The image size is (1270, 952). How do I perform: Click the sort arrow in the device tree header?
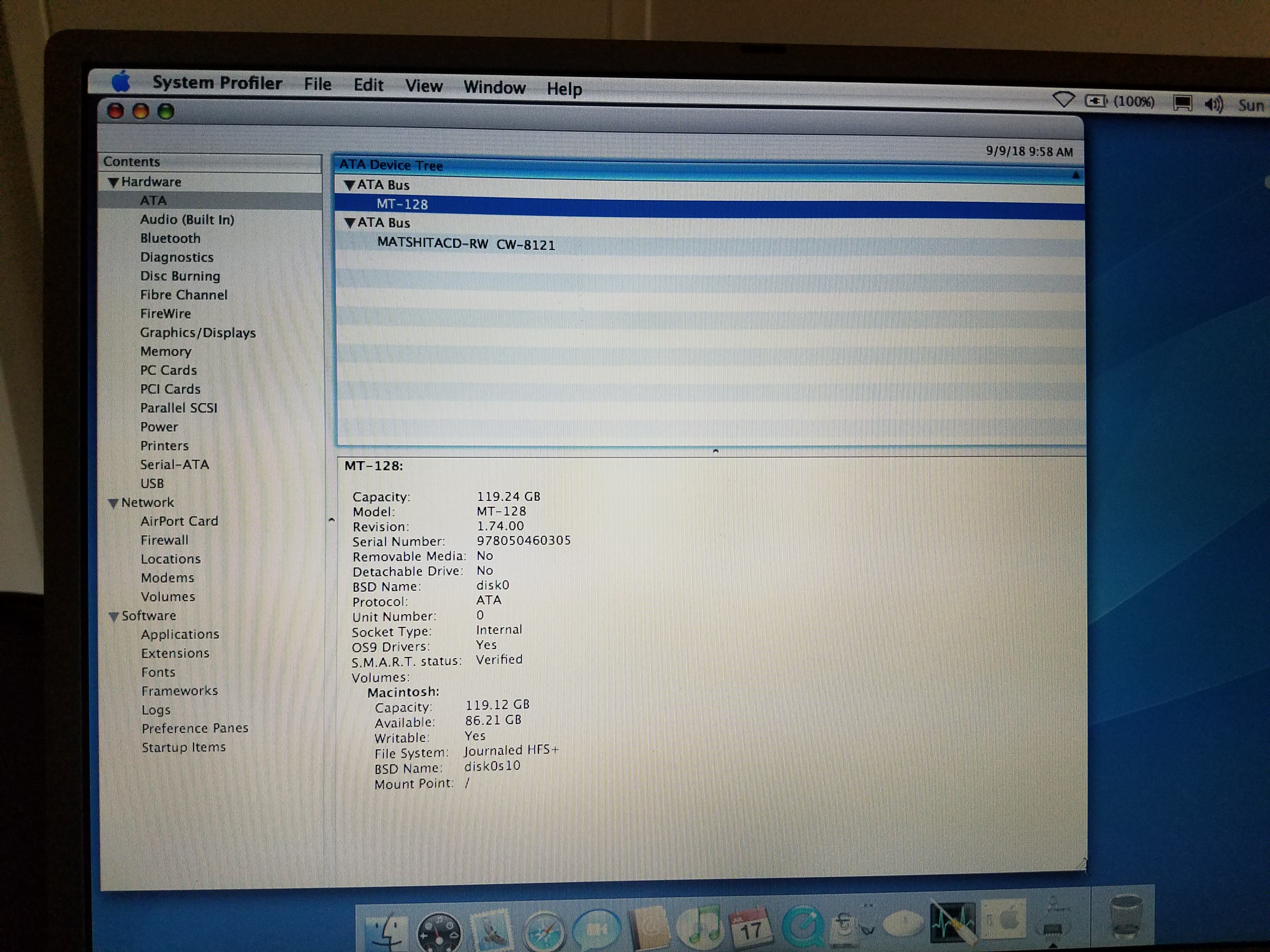pyautogui.click(x=1075, y=174)
